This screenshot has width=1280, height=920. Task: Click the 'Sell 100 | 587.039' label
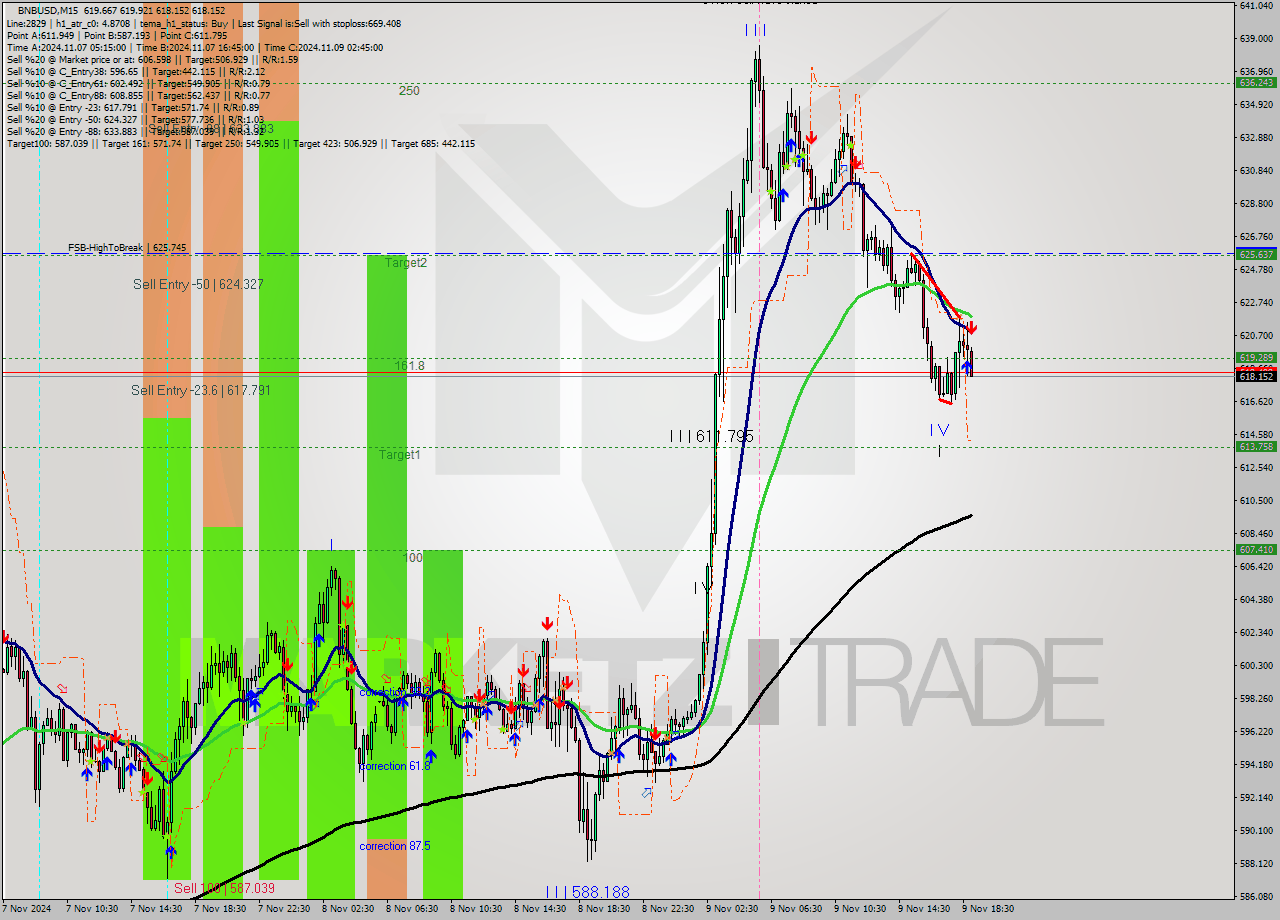click(x=224, y=888)
